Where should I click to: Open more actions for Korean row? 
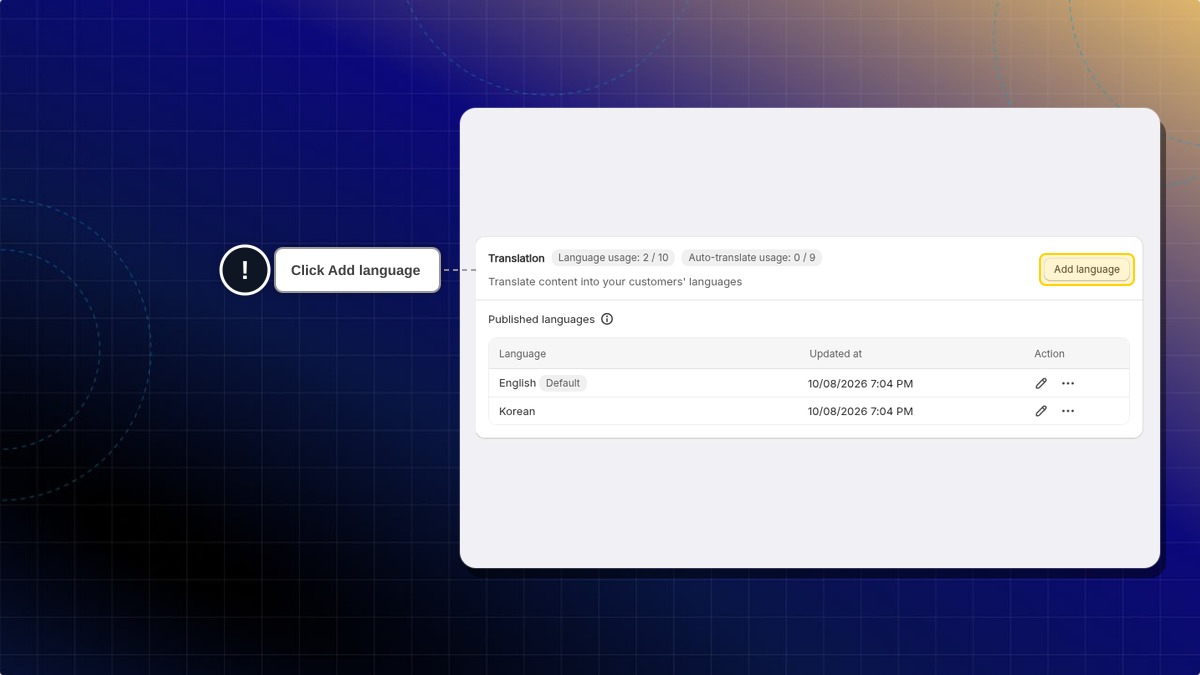coord(1068,411)
